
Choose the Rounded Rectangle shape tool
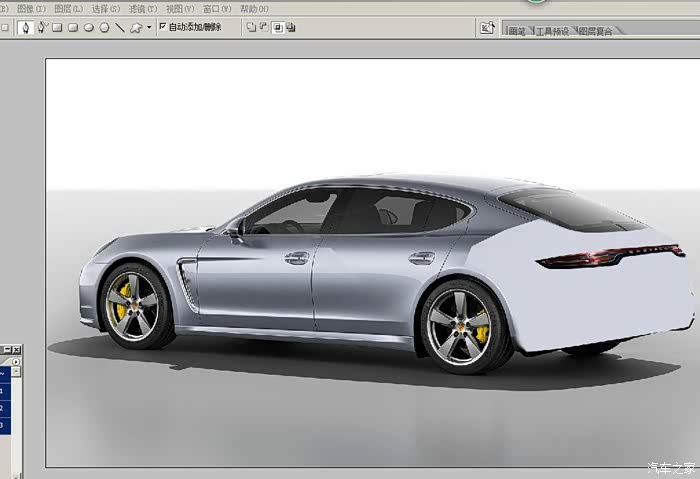click(73, 28)
